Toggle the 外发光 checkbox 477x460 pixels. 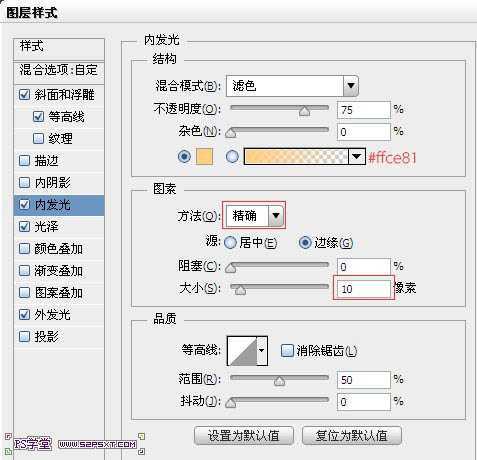pos(24,314)
